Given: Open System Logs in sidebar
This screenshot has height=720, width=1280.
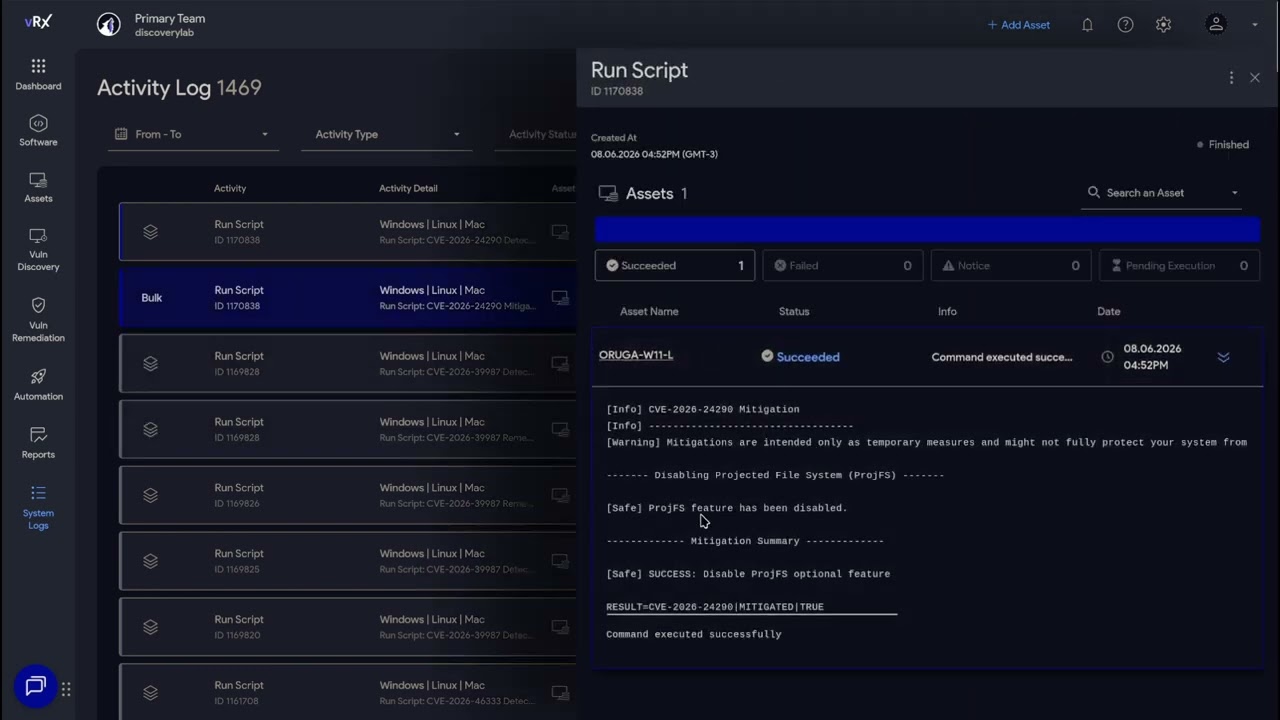Looking at the screenshot, I should pyautogui.click(x=38, y=507).
